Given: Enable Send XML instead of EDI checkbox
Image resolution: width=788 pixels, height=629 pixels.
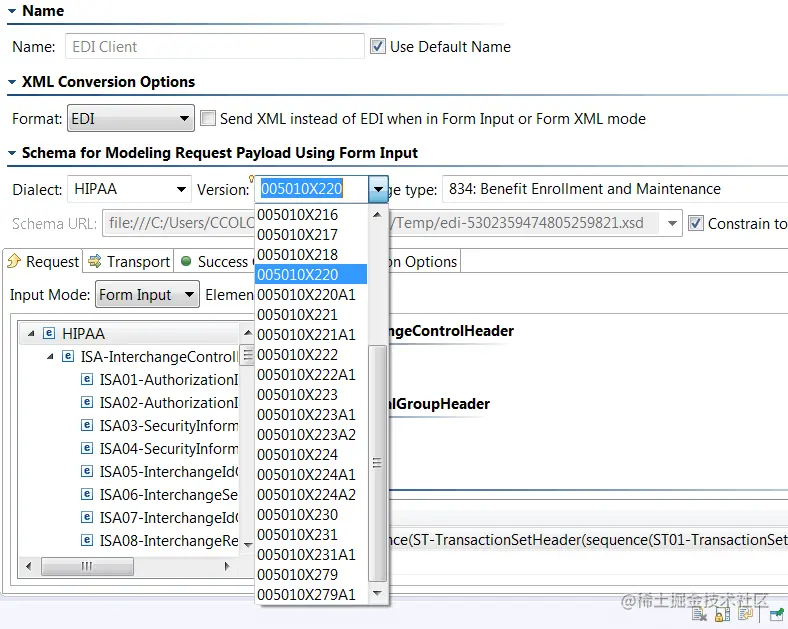Looking at the screenshot, I should click(208, 119).
